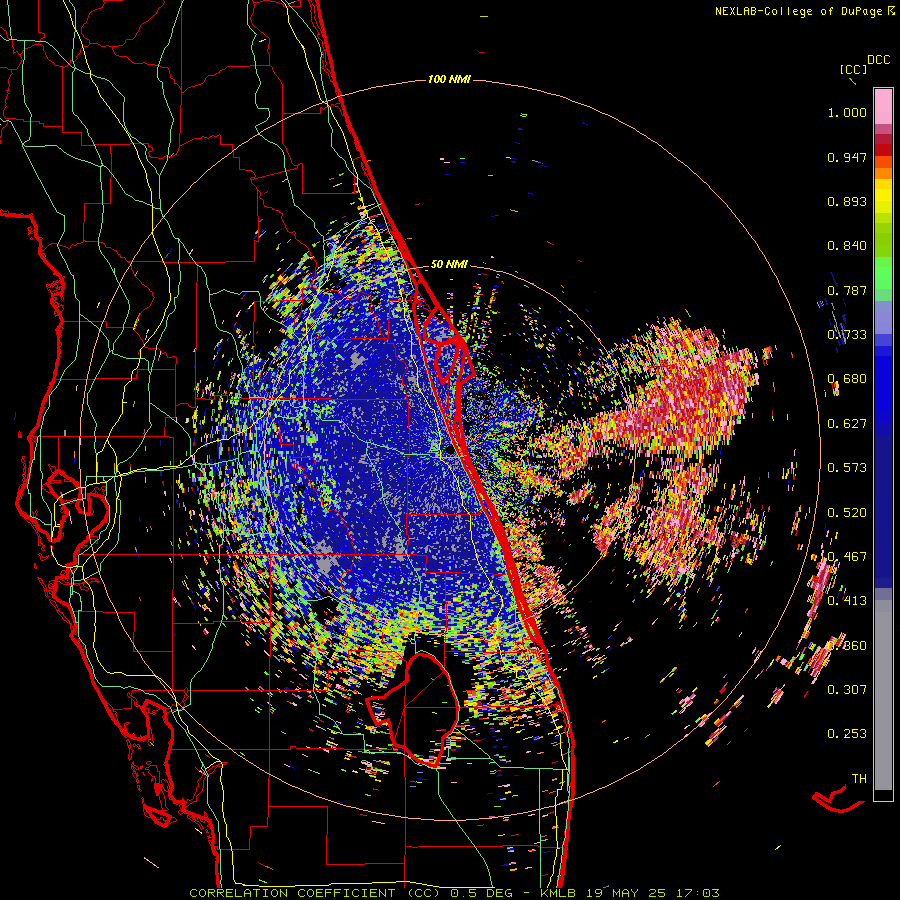Click the 100 NMI range ring label
This screenshot has width=900, height=900.
pos(449,79)
